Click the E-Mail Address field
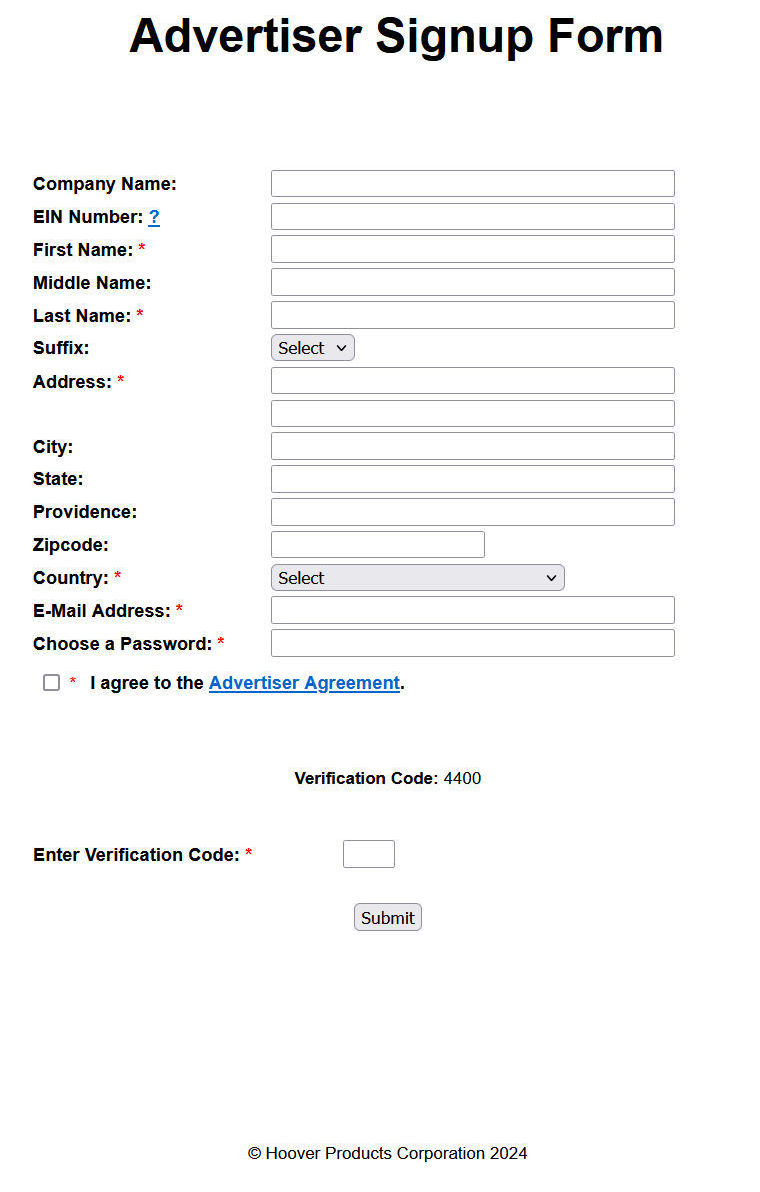 473,610
